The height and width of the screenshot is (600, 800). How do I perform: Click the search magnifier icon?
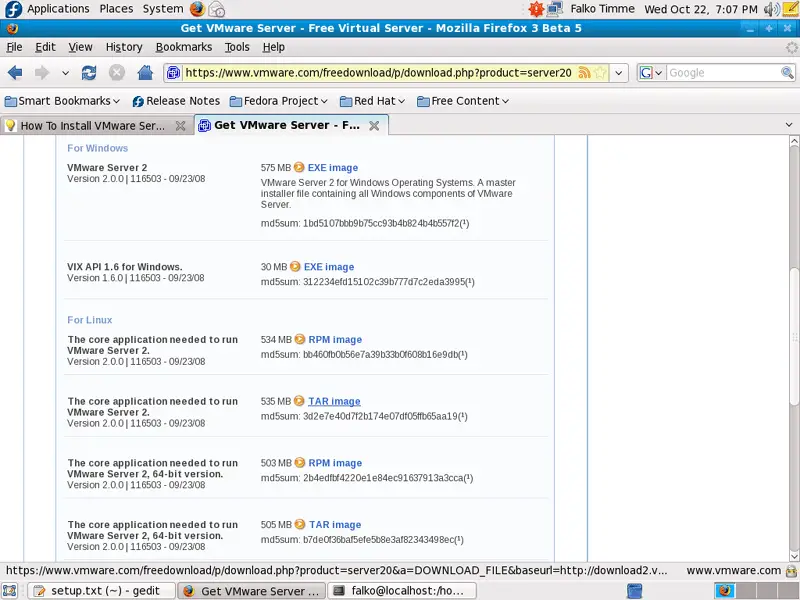[787, 73]
